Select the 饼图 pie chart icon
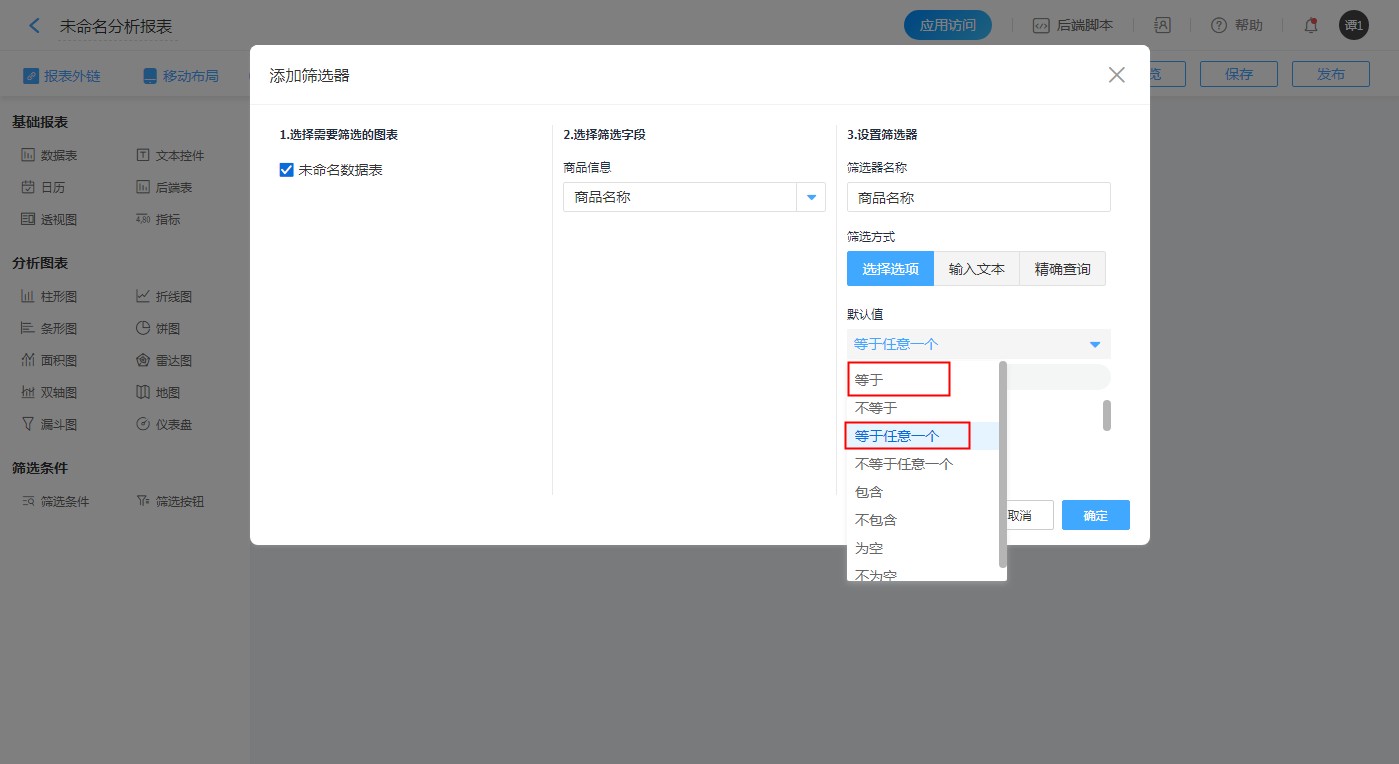Image resolution: width=1399 pixels, height=764 pixels. pos(143,329)
